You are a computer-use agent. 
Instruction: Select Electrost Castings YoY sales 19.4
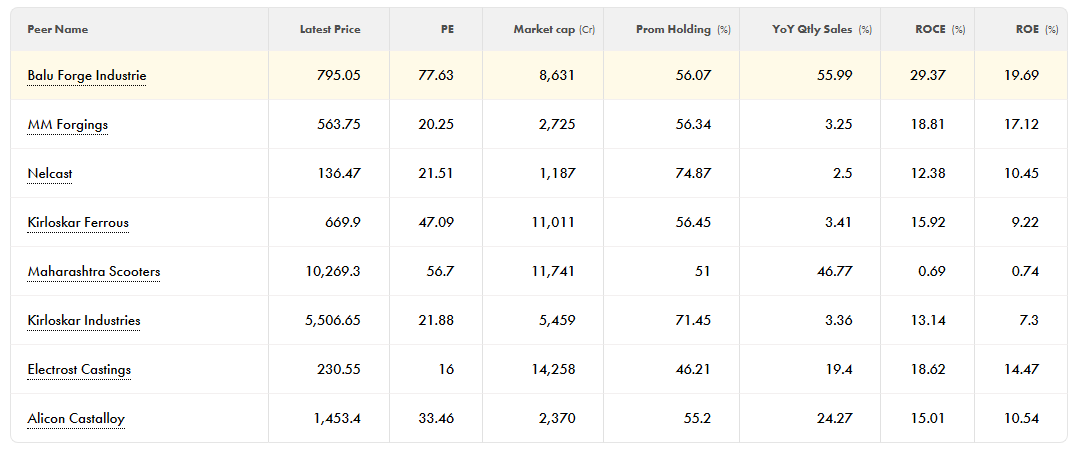pyautogui.click(x=838, y=370)
